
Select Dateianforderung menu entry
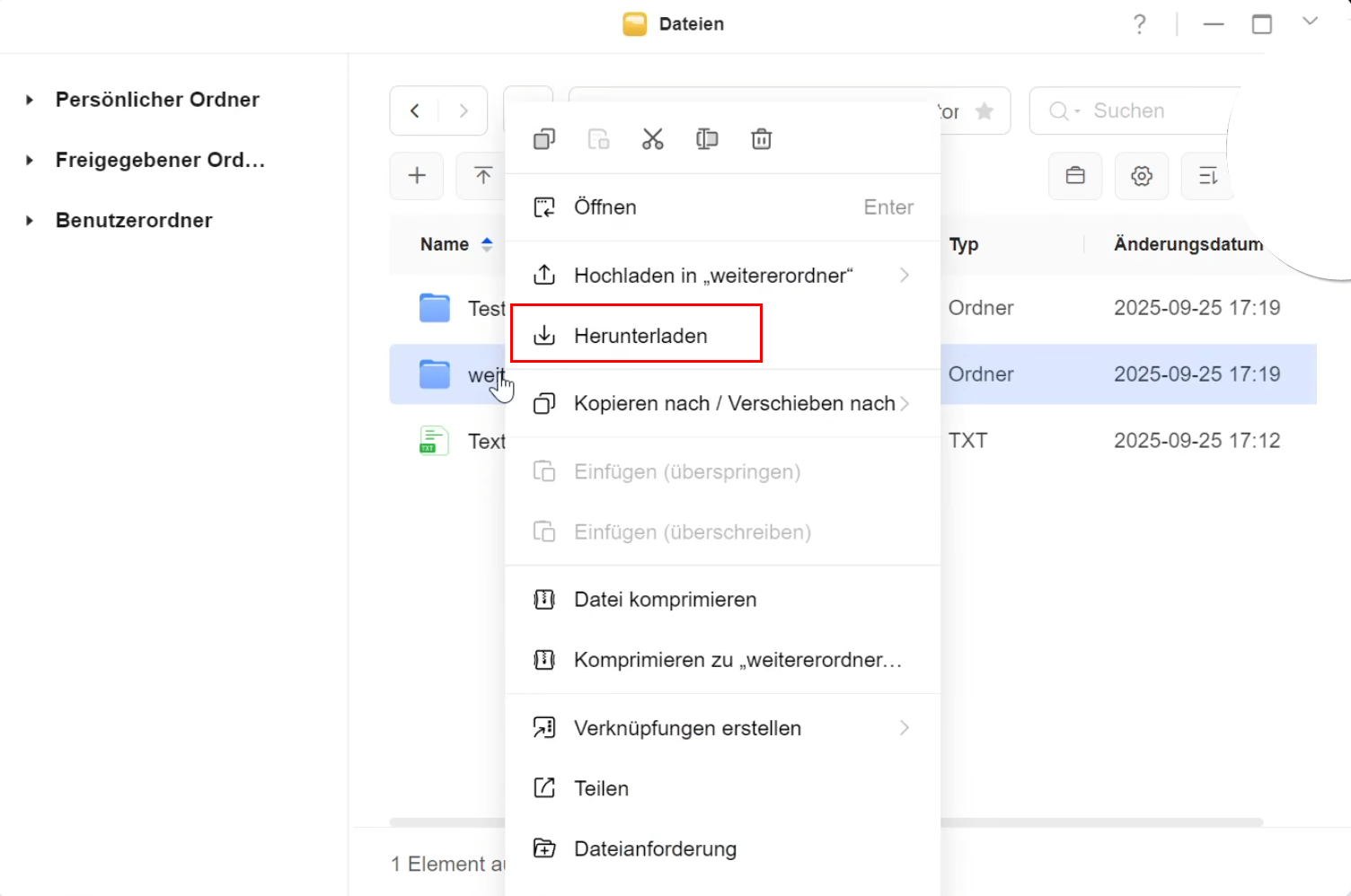(x=723, y=848)
